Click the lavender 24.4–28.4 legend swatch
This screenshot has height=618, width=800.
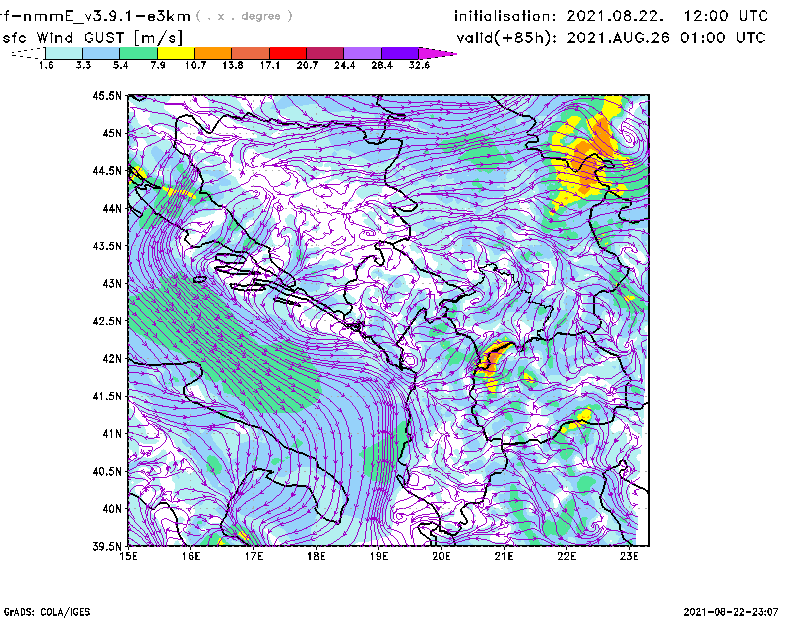(363, 53)
